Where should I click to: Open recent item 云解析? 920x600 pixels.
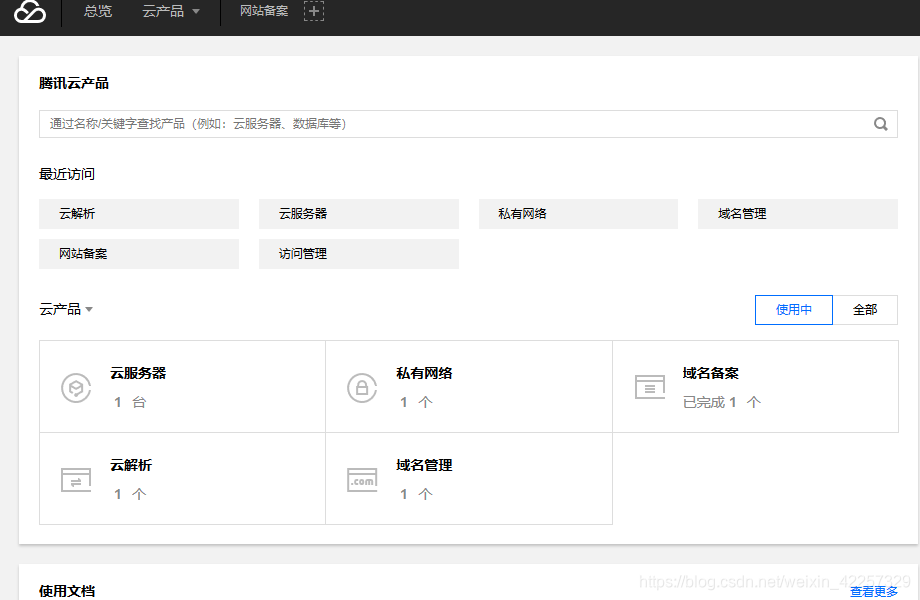point(139,214)
